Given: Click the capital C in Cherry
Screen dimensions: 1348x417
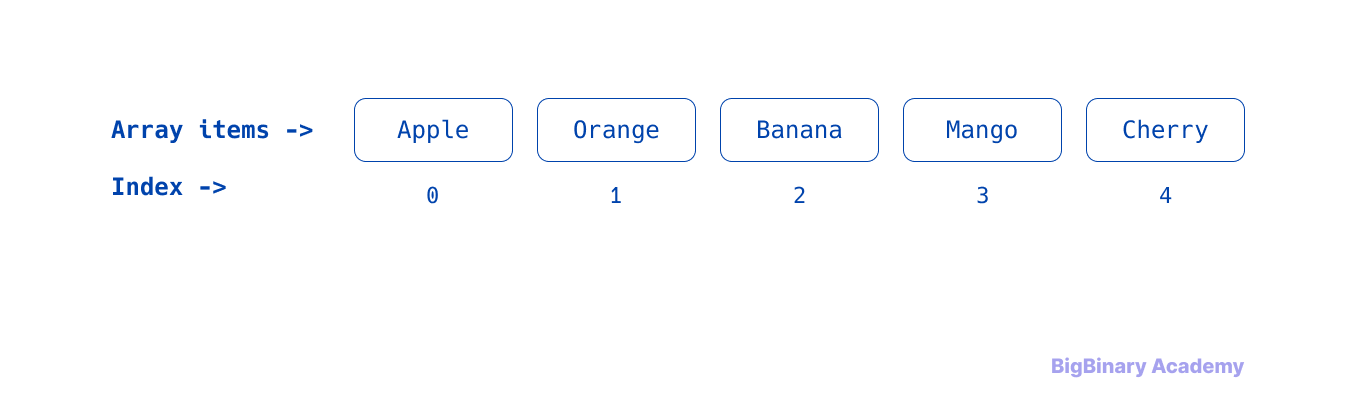Looking at the screenshot, I should (x=1129, y=130).
